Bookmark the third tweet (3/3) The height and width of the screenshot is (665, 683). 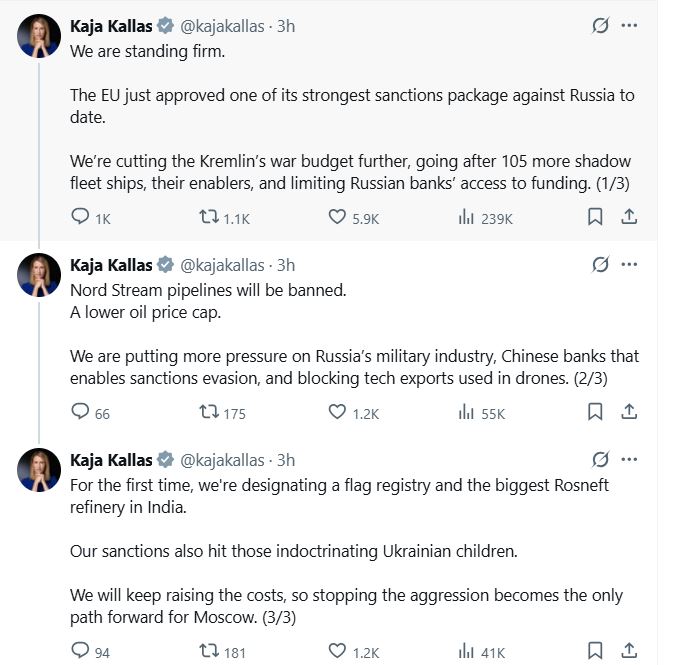tap(594, 652)
